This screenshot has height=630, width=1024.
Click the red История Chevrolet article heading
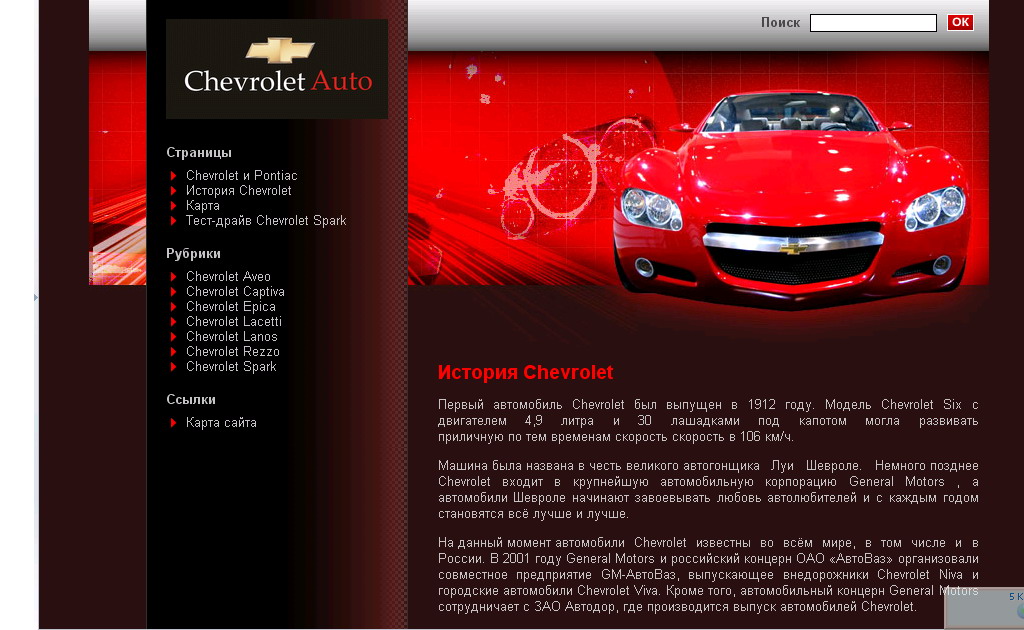[525, 373]
